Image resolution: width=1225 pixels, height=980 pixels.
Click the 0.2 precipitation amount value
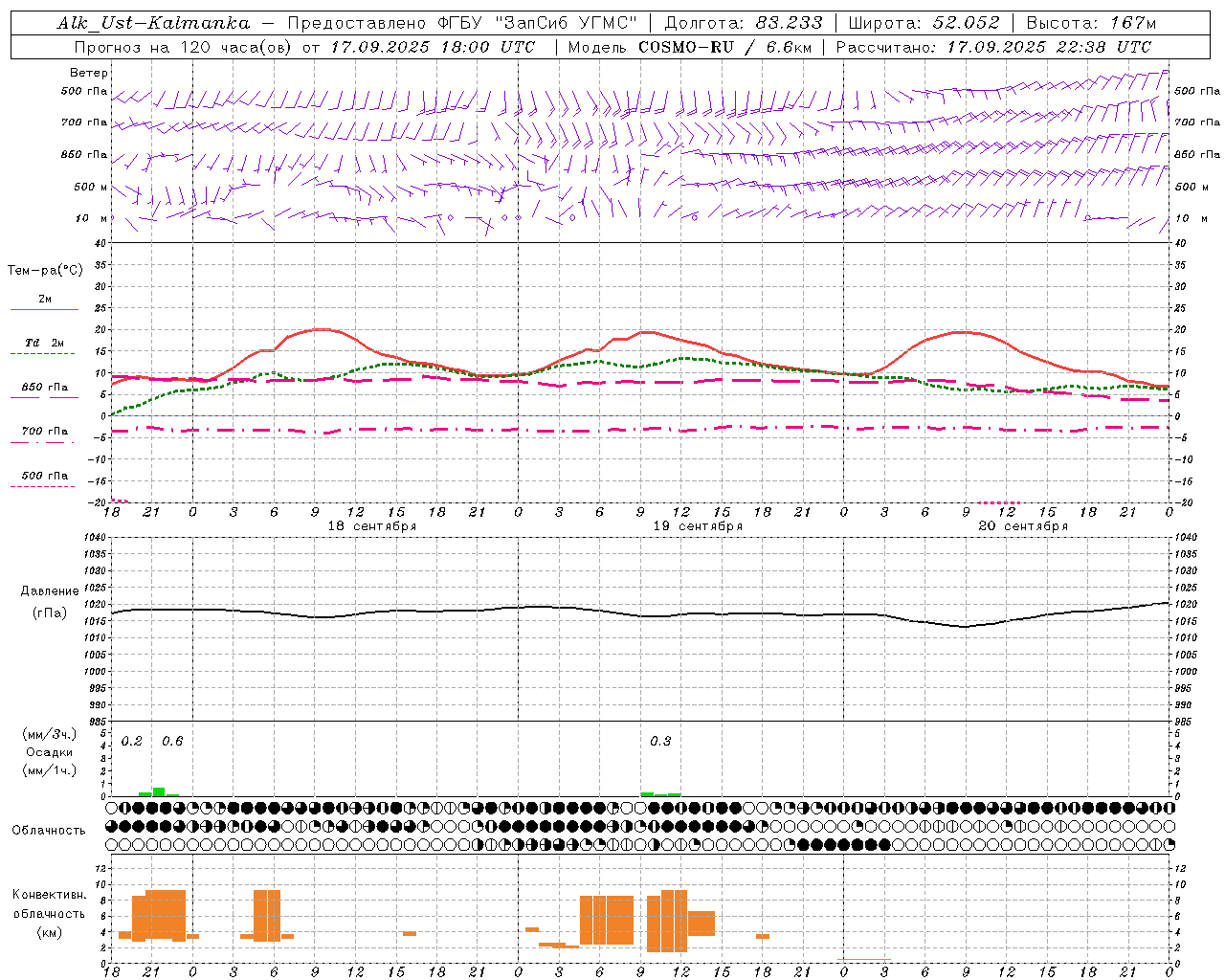pos(132,741)
